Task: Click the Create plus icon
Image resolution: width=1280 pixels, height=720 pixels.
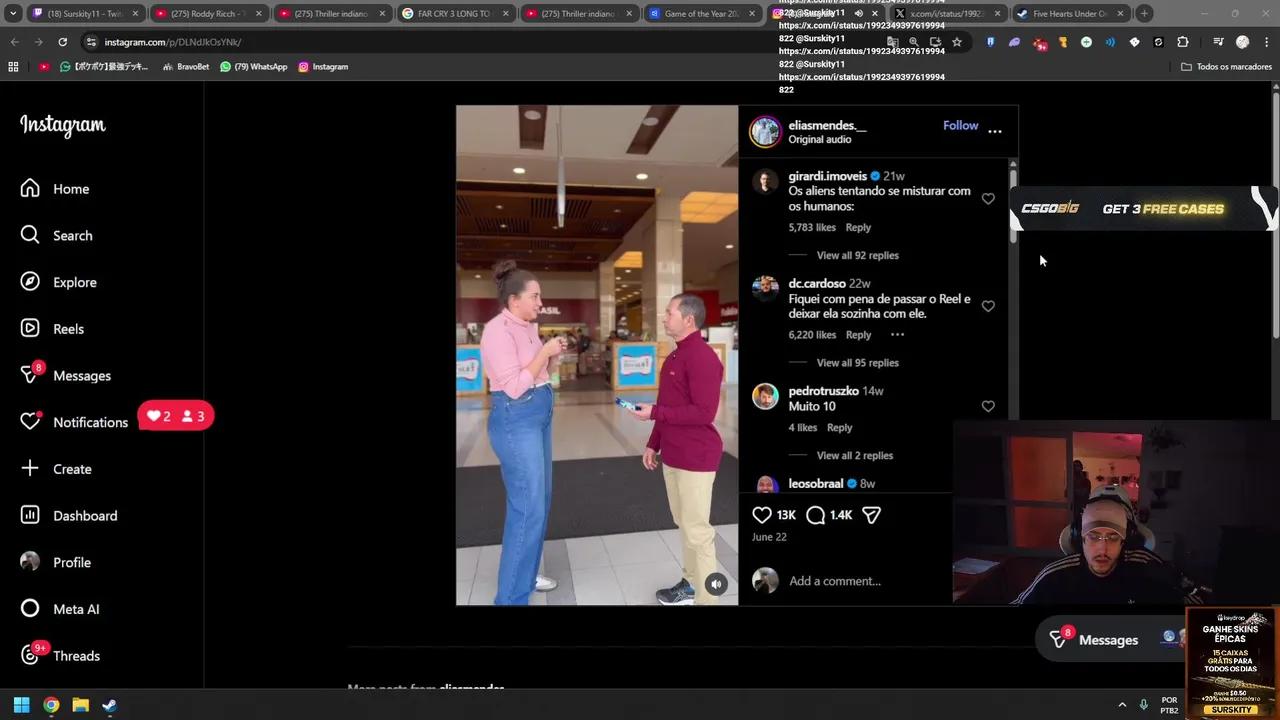Action: (x=30, y=469)
